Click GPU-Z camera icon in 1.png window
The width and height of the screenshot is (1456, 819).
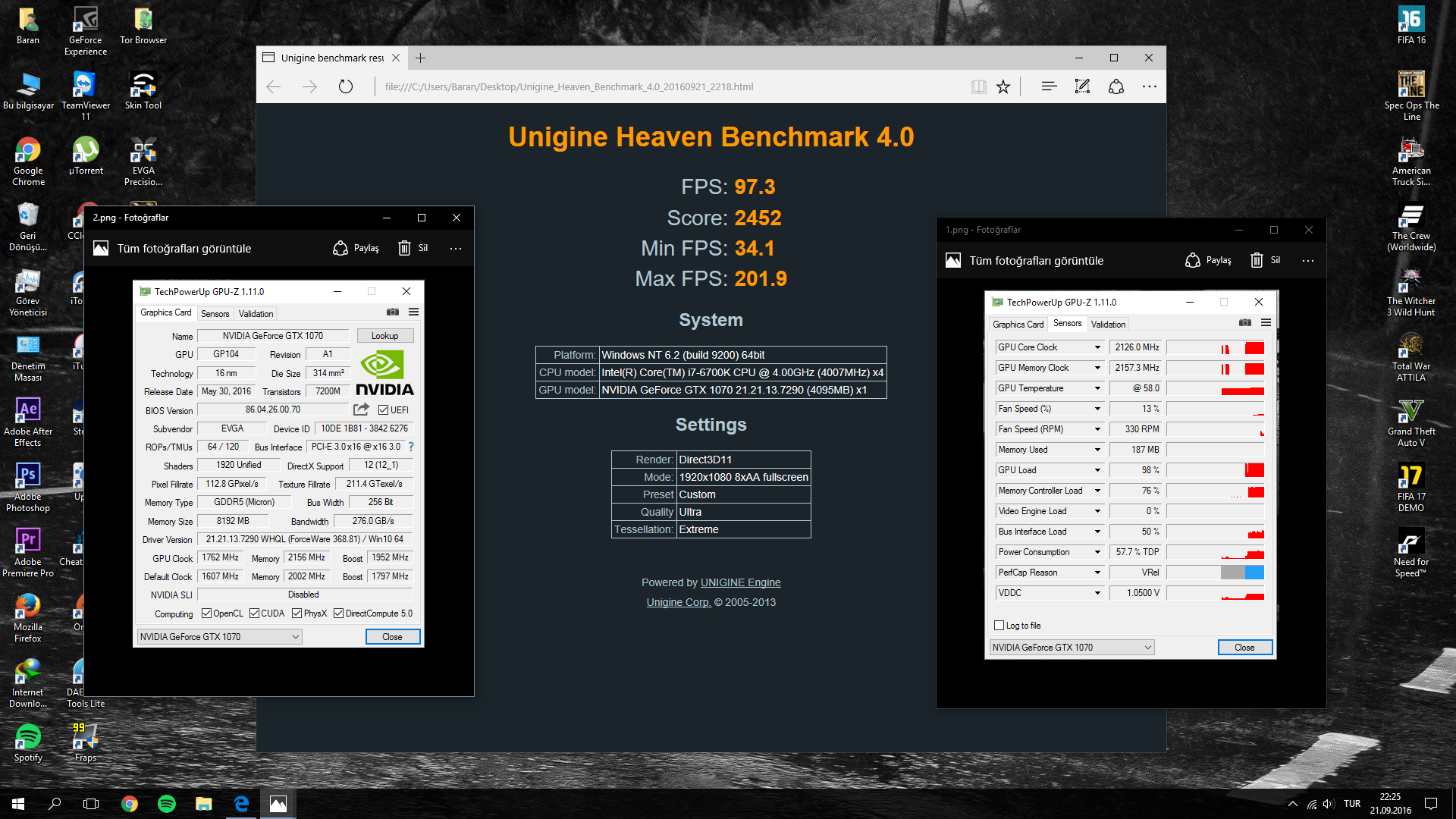pyautogui.click(x=1244, y=322)
